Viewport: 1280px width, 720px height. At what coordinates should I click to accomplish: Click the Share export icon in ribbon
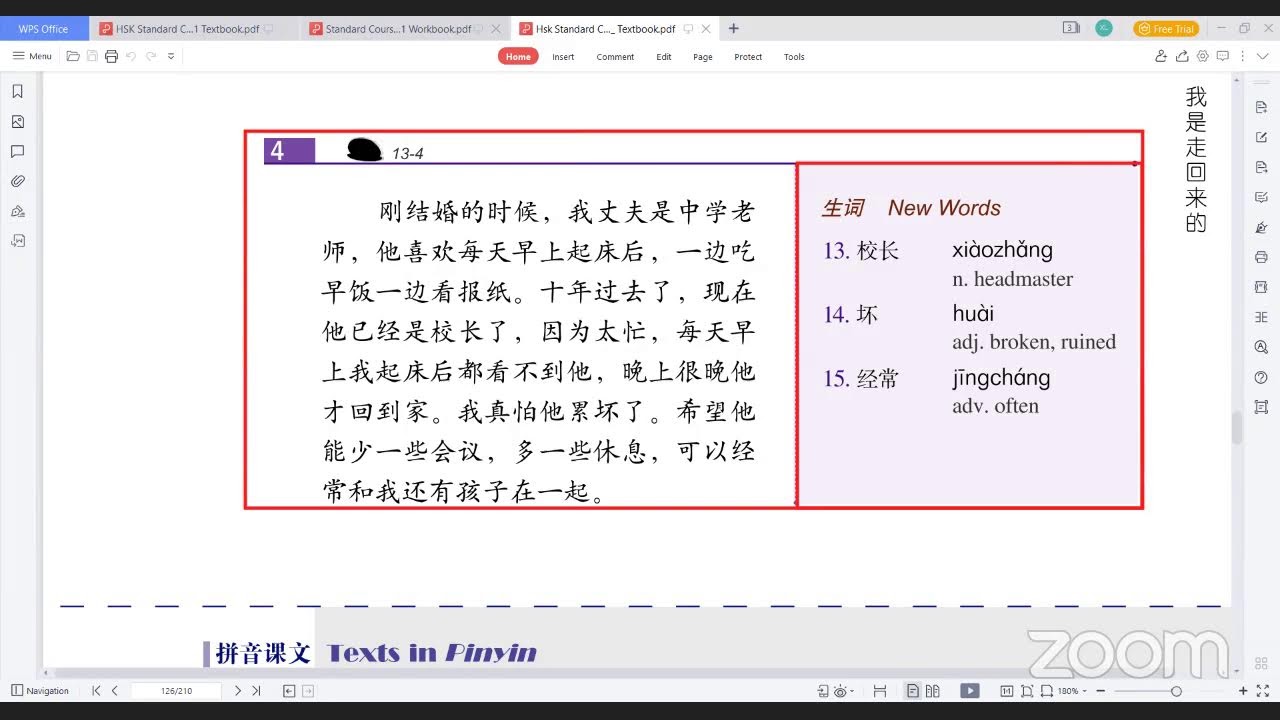pyautogui.click(x=1182, y=56)
